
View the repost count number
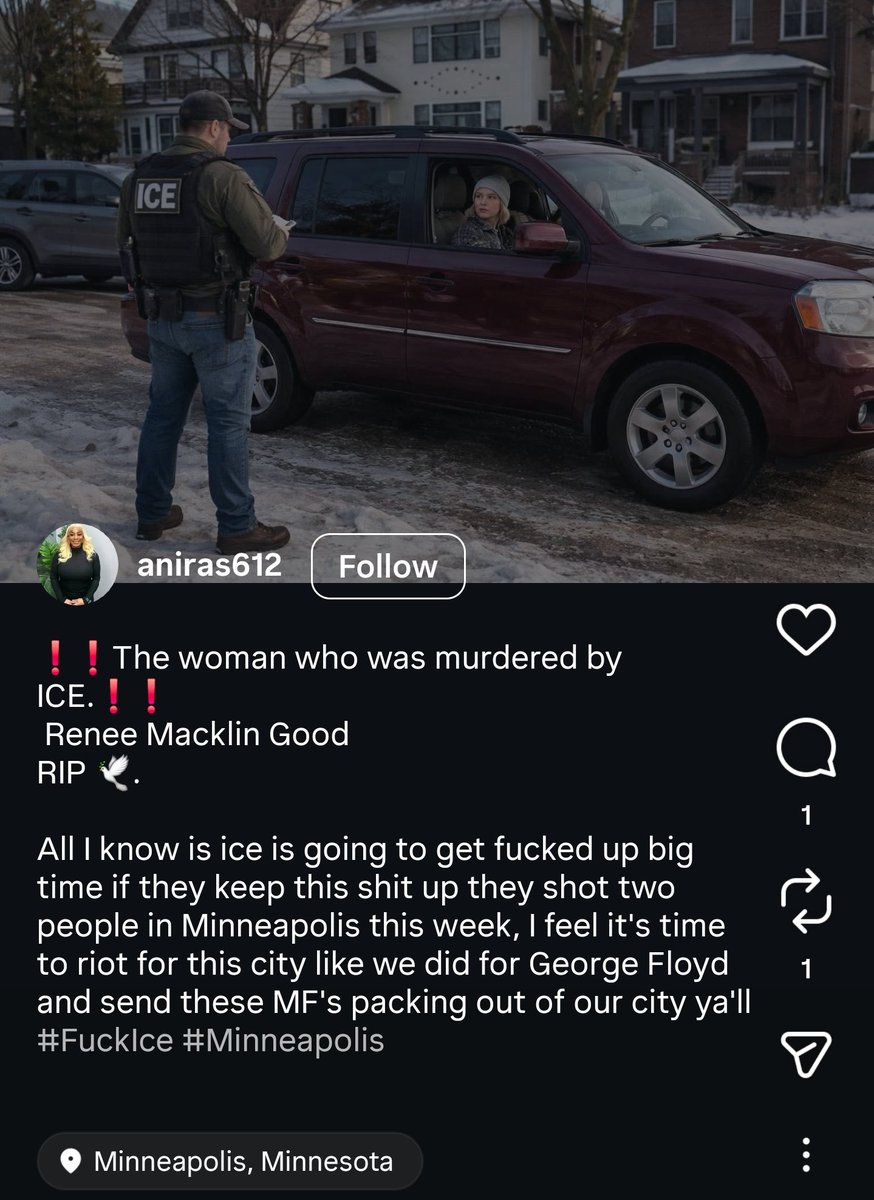click(x=806, y=969)
